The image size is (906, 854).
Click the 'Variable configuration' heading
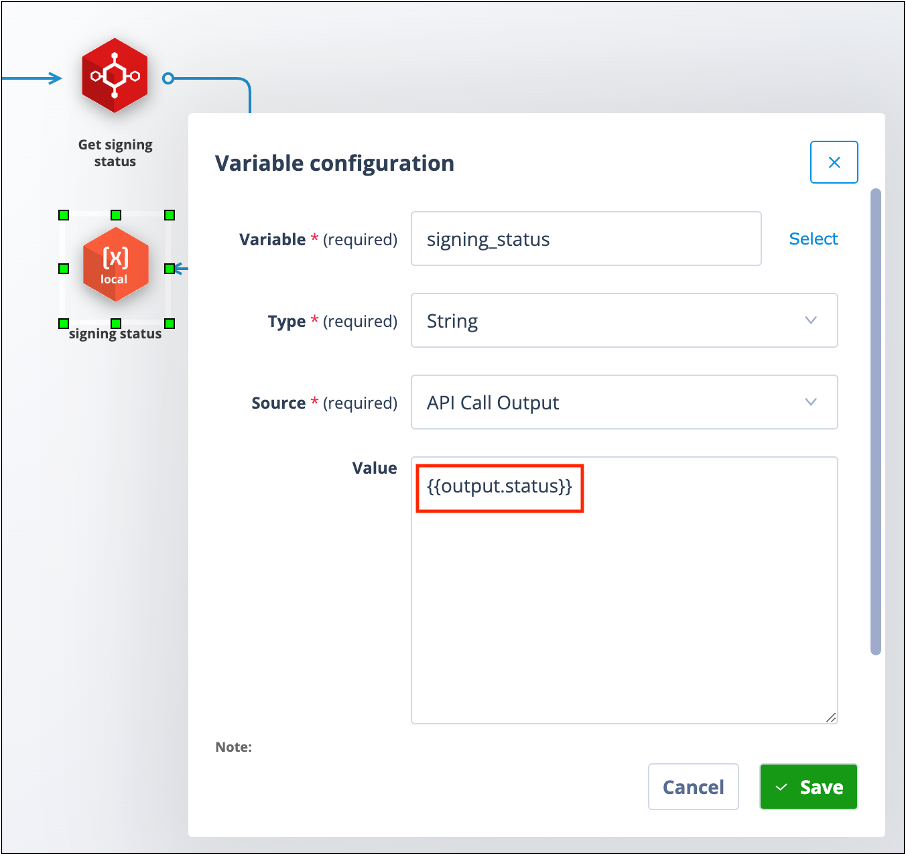click(x=335, y=164)
